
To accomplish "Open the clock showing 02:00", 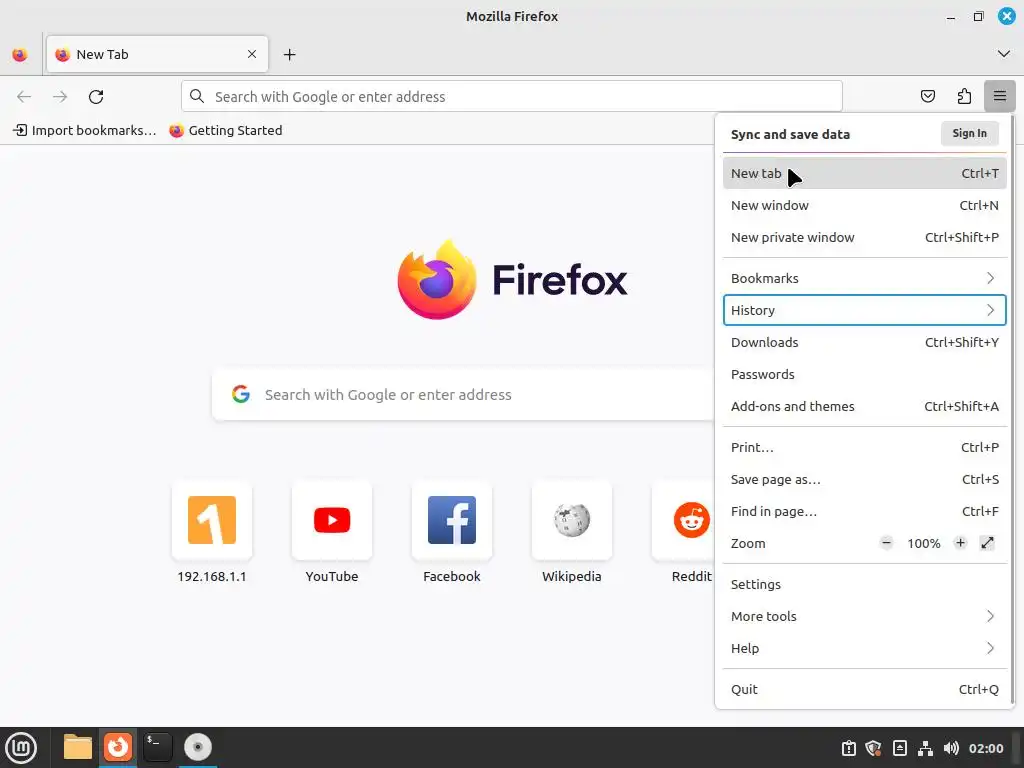I will 986,748.
